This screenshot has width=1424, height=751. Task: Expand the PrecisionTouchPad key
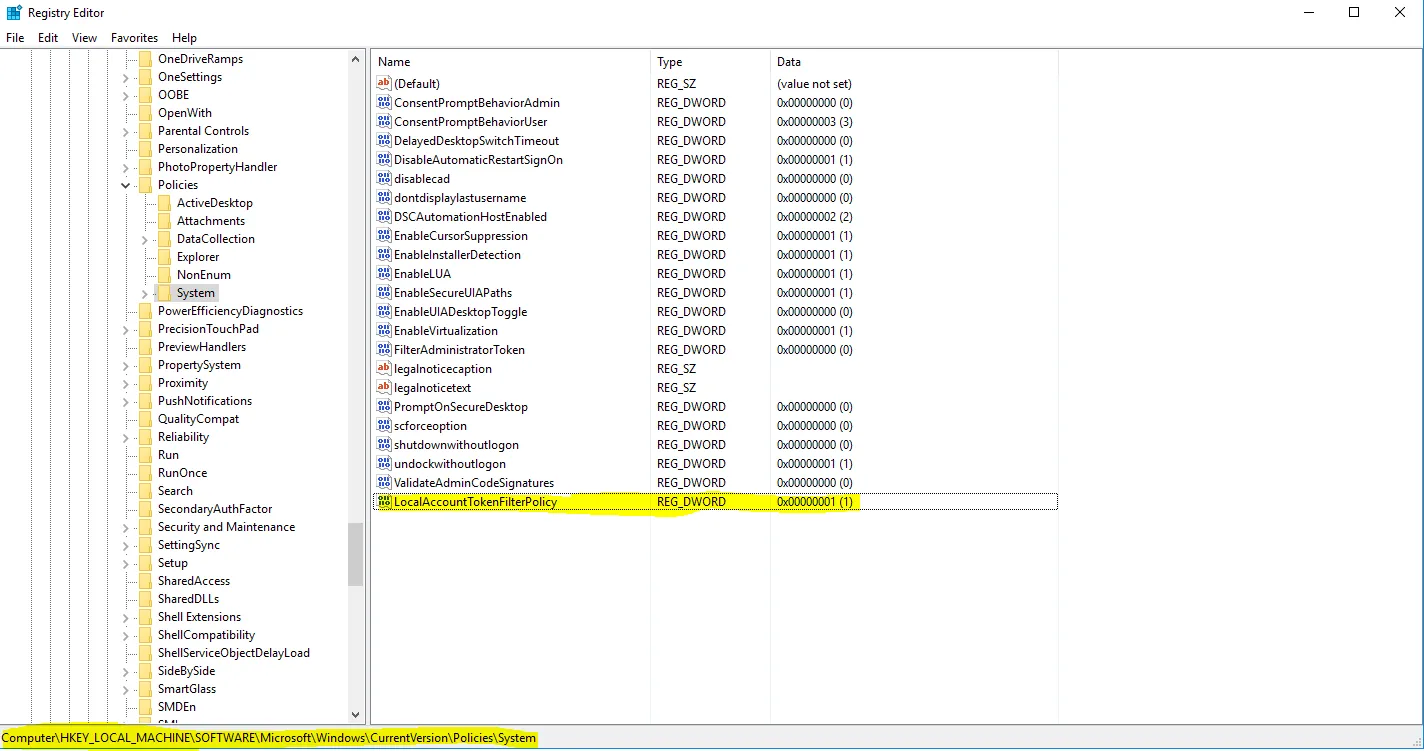coord(126,329)
